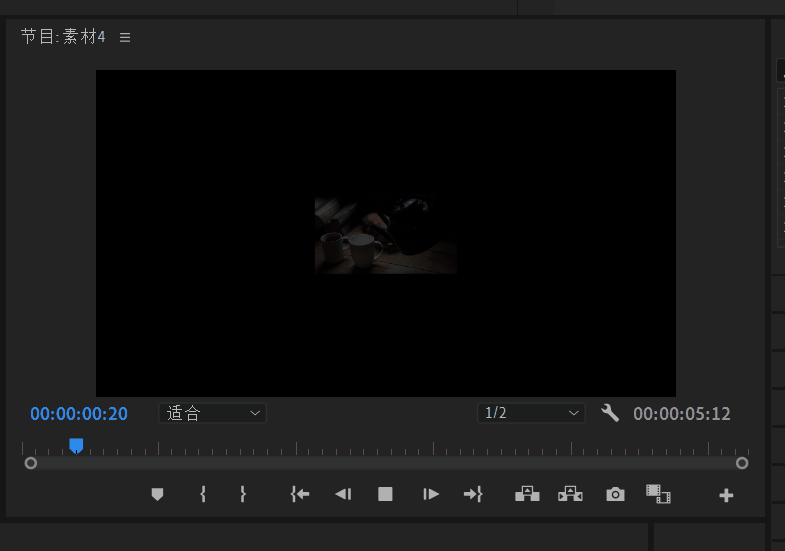
Task: Click the Extract button
Action: (570, 494)
